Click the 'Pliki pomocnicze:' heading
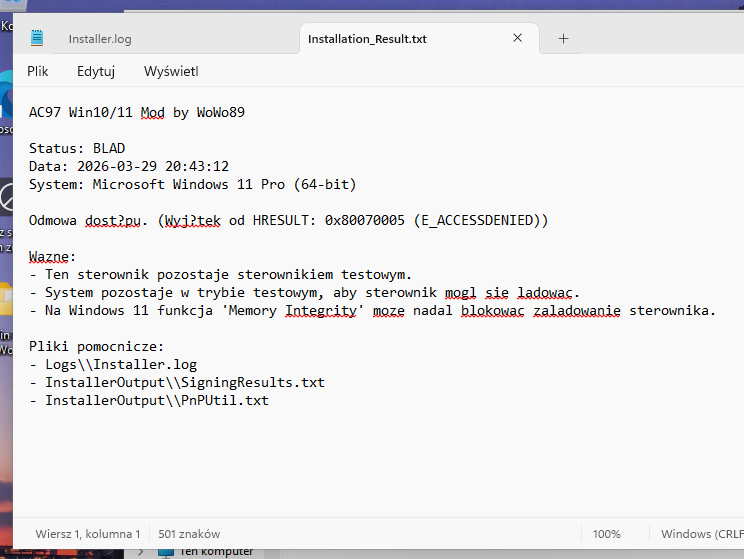The height and width of the screenshot is (559, 744). click(96, 347)
